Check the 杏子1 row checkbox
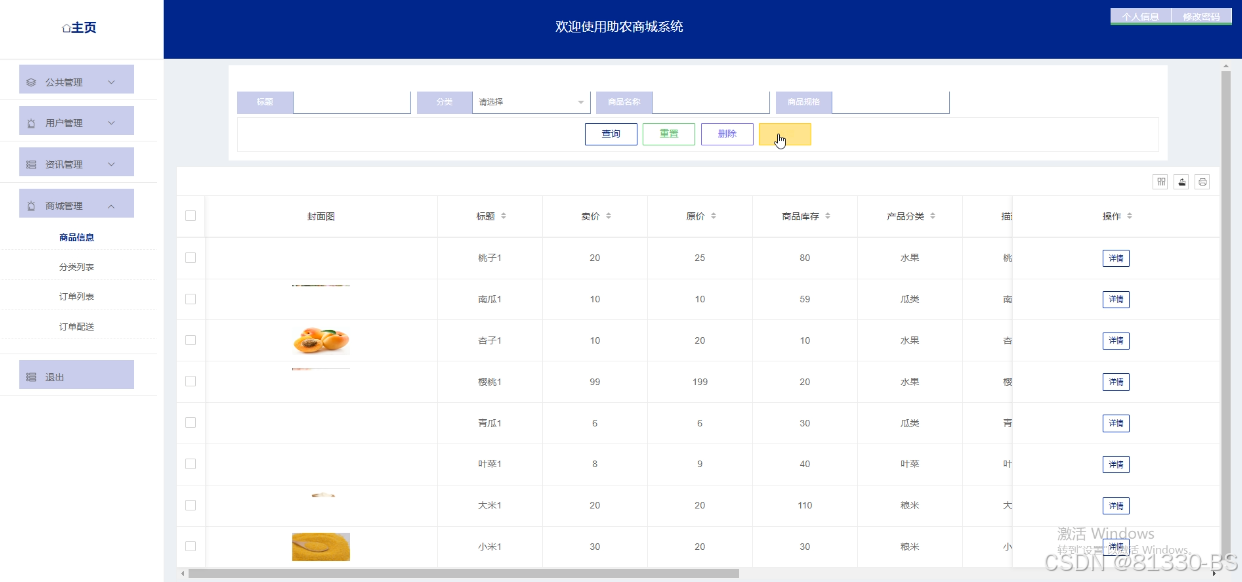The width and height of the screenshot is (1242, 582). [x=190, y=340]
